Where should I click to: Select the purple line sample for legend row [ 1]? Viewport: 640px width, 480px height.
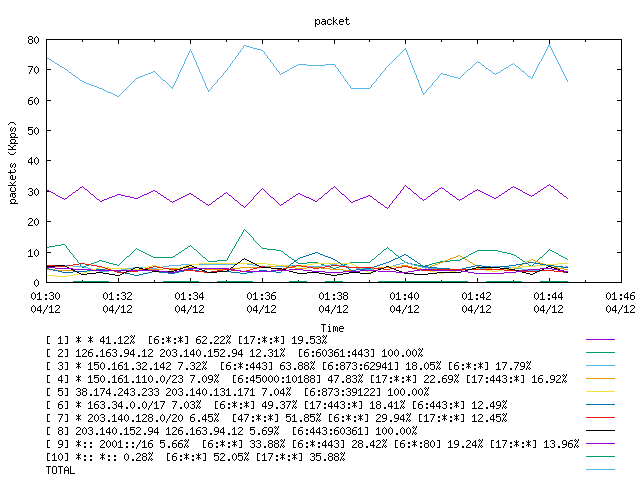coord(600,340)
